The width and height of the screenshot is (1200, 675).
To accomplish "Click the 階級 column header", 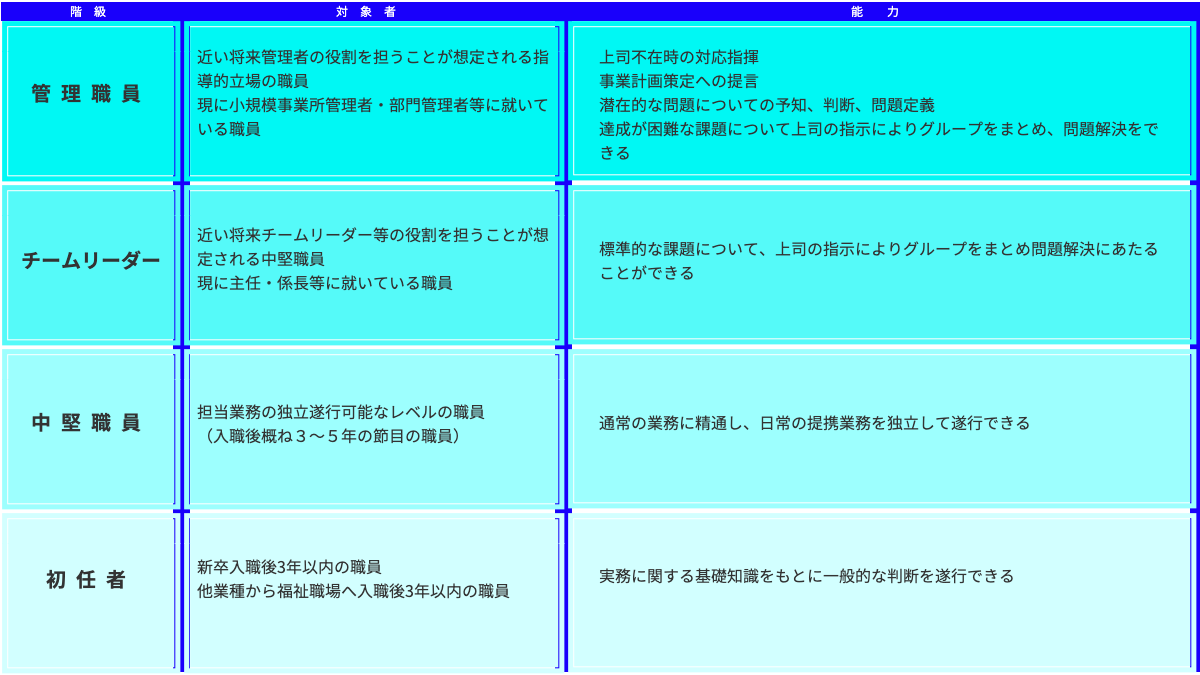I will (89, 11).
